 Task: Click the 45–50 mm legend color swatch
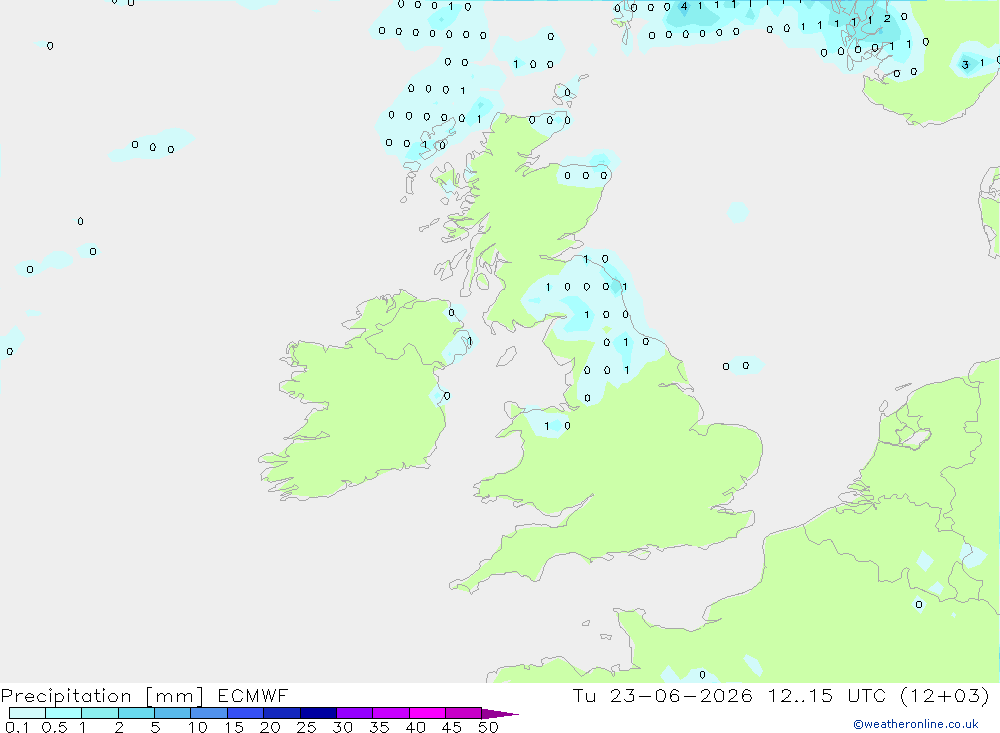point(464,713)
